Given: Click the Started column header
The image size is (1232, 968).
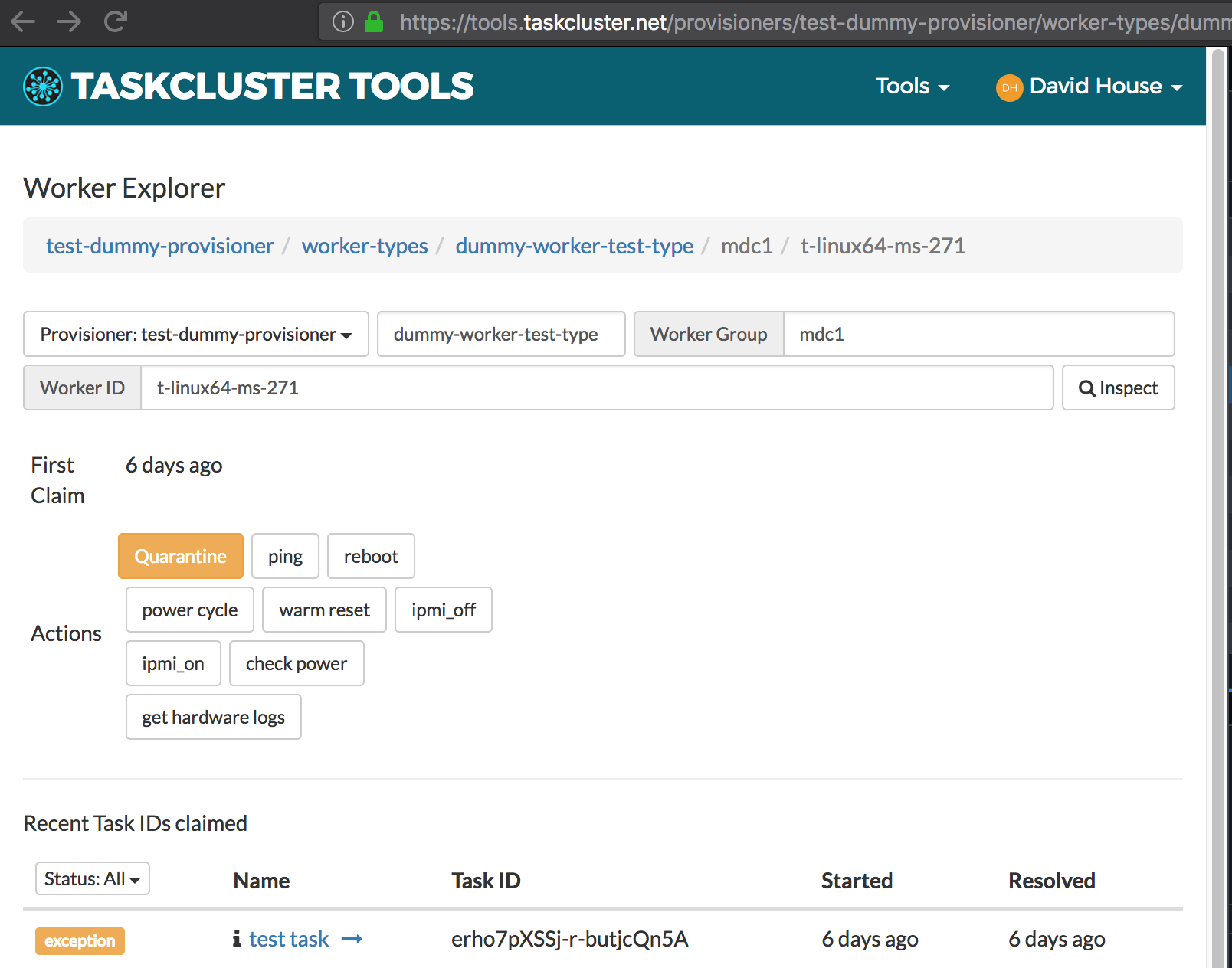Looking at the screenshot, I should (857, 881).
